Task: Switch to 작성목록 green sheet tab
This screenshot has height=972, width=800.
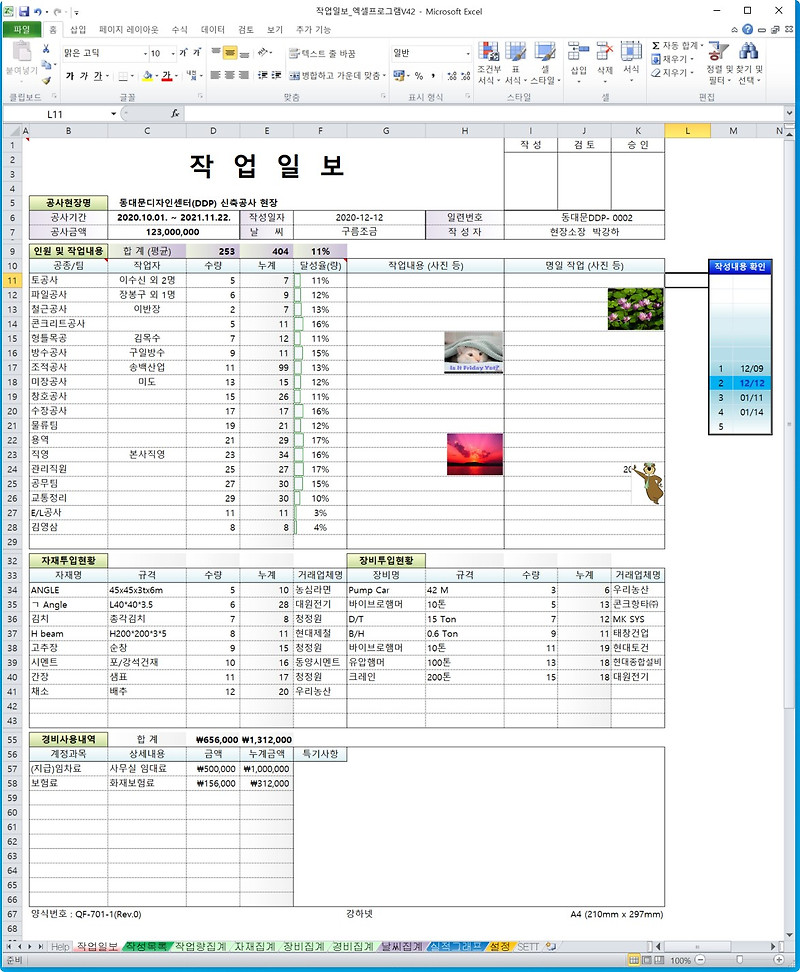Action: pos(146,947)
